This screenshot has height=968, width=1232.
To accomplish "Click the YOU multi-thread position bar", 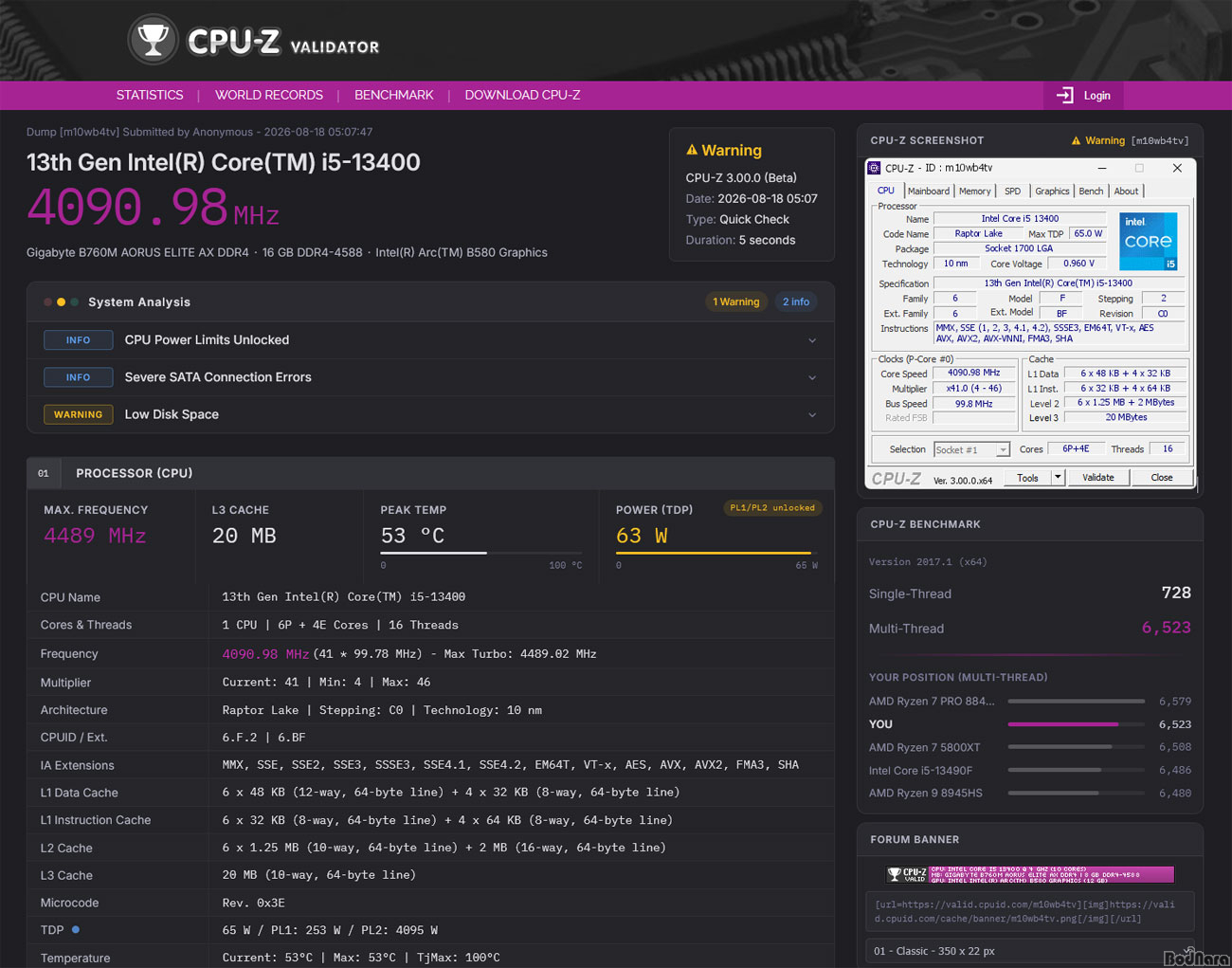I will pos(1077,724).
